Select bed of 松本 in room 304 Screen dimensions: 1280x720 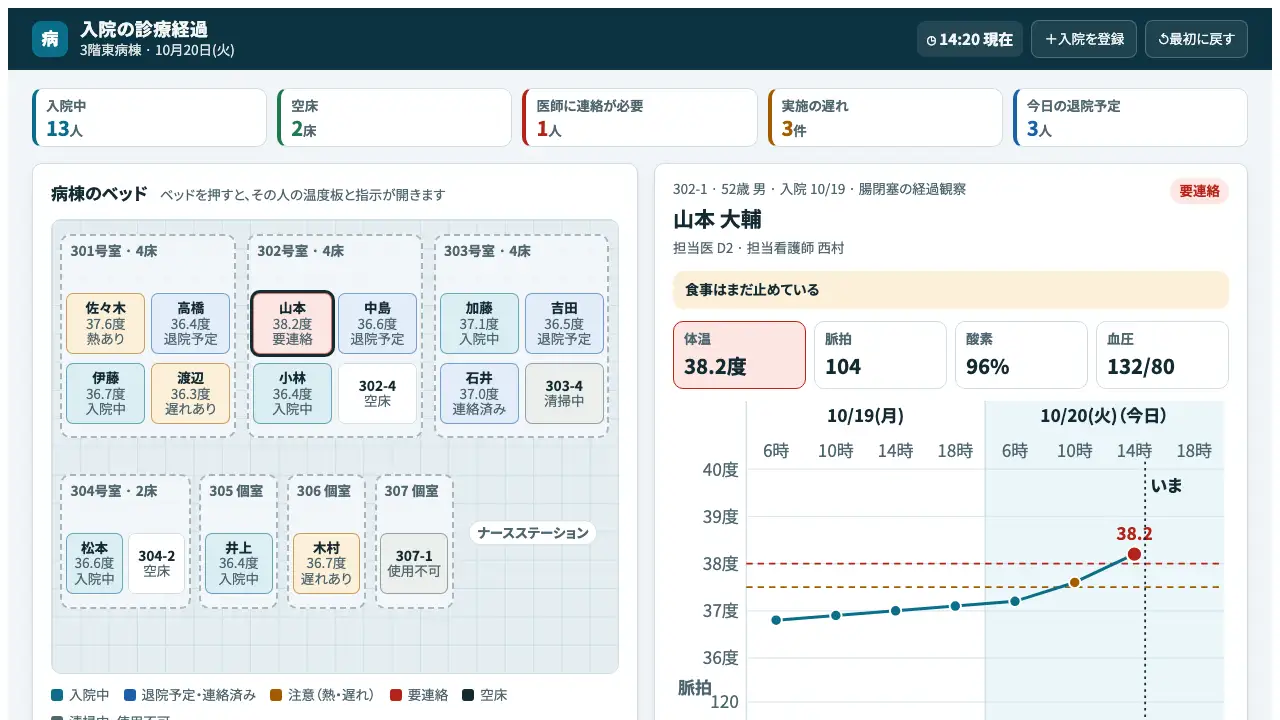pos(95,563)
